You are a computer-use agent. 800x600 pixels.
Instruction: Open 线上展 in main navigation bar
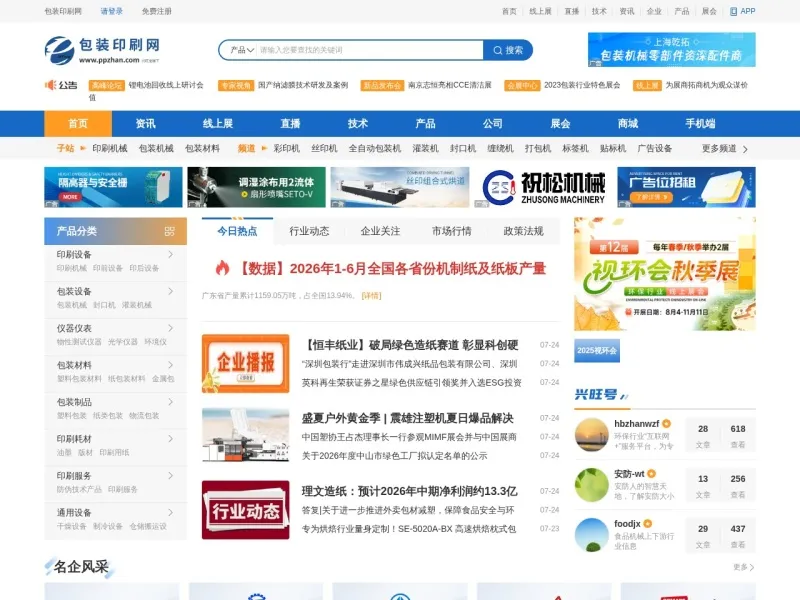217,123
